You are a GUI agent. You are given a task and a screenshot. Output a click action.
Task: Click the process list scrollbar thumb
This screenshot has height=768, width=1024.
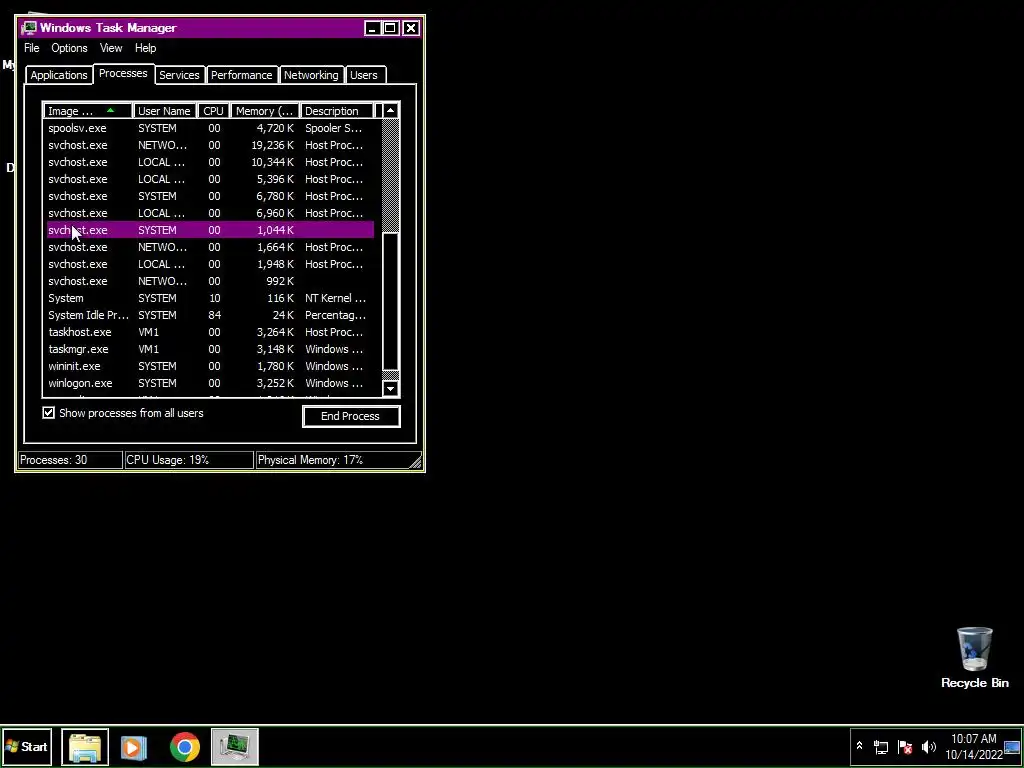391,302
